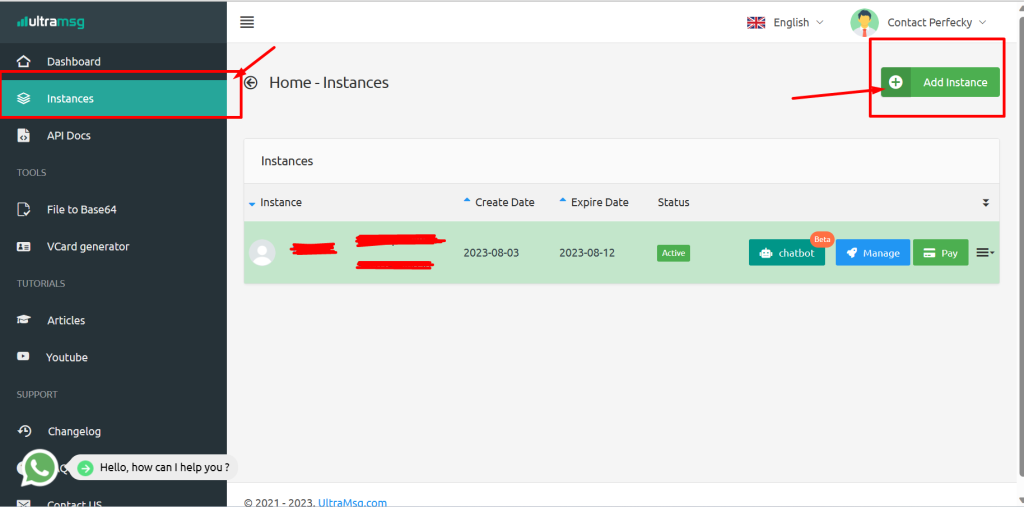This screenshot has width=1024, height=507.
Task: Click the VCard generator card icon
Action: tap(24, 247)
